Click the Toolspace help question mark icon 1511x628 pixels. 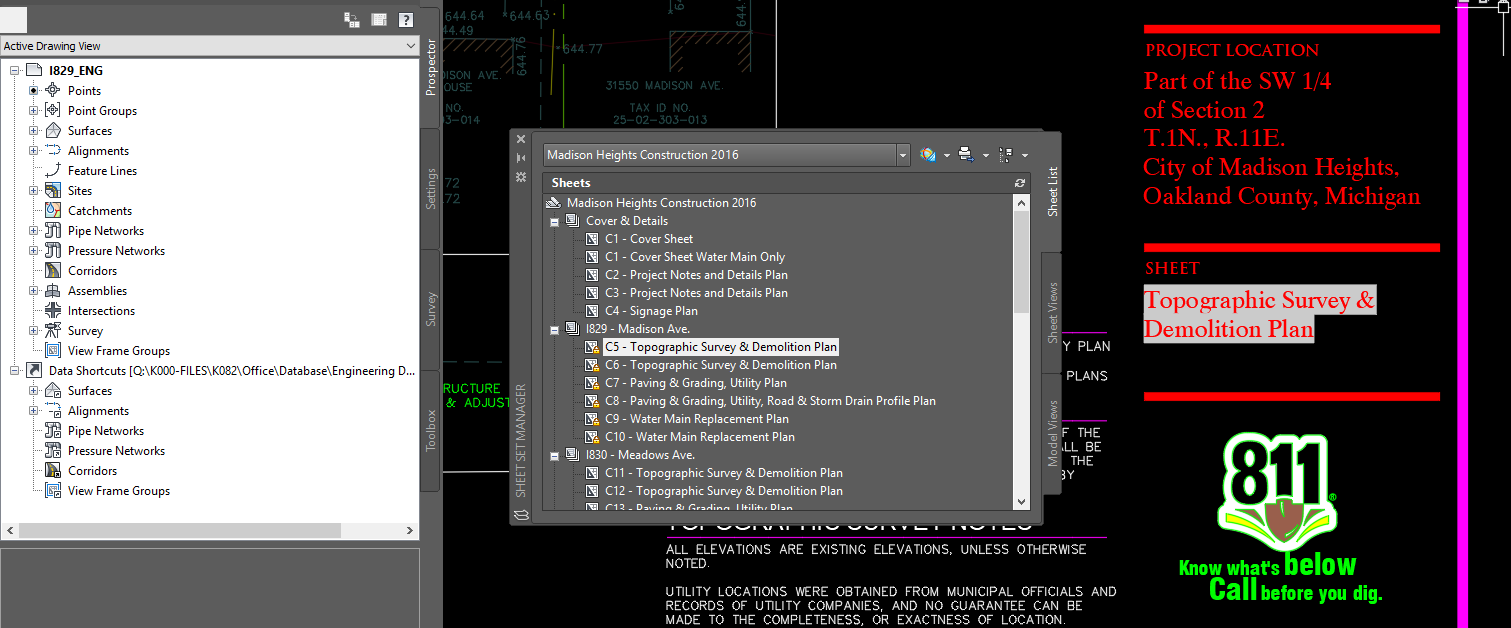tap(405, 19)
